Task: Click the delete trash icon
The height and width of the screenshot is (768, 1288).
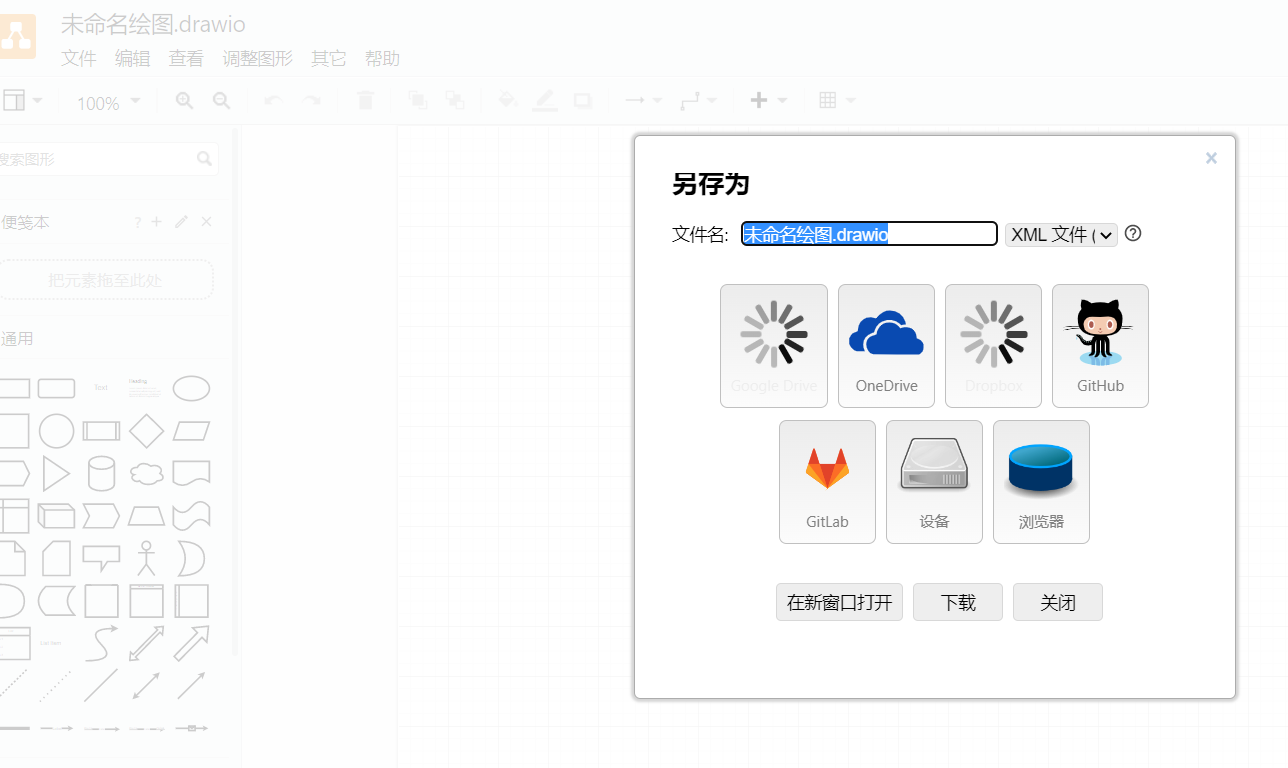Action: point(365,100)
